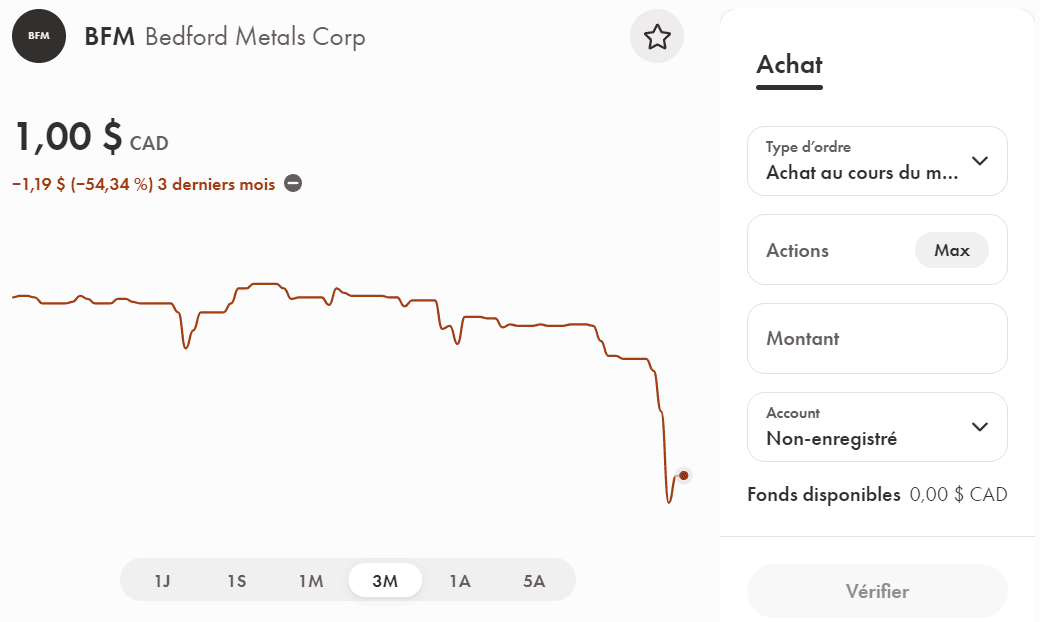Switch to the 1A chart range
The width and height of the screenshot is (1040, 622).
tap(460, 580)
